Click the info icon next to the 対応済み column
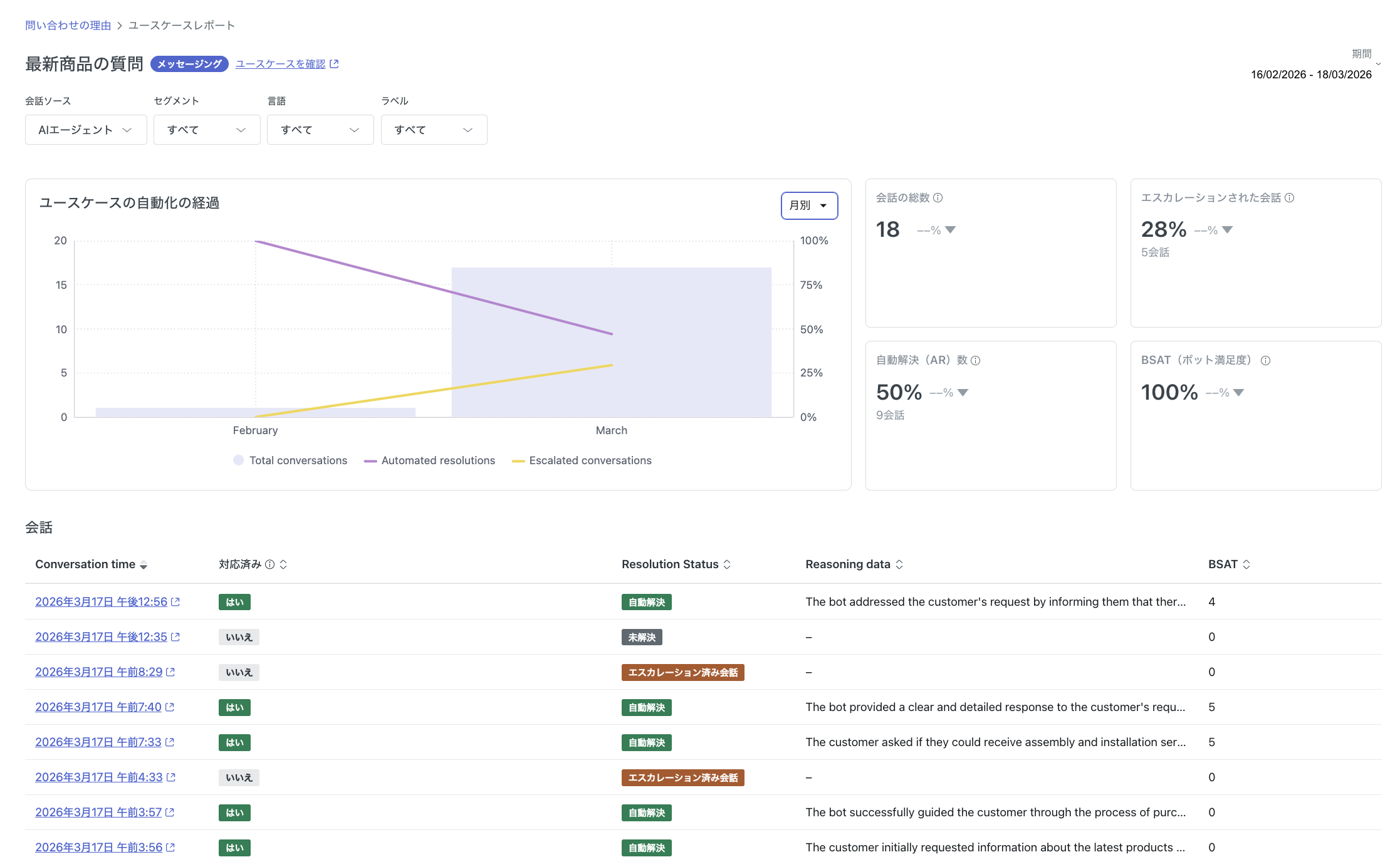Viewport: 1400px width, 862px height. coord(270,564)
